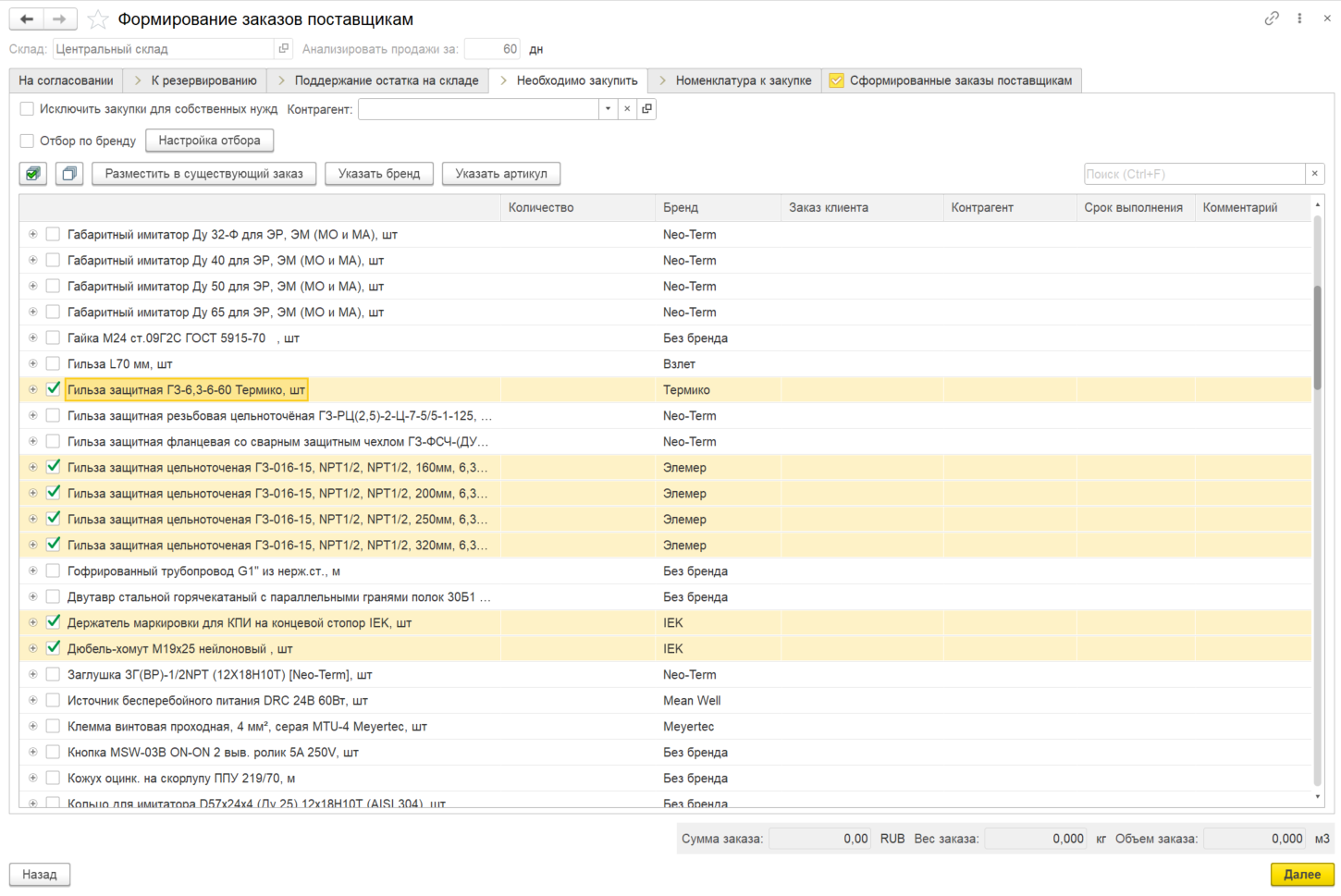Uncheck 'Дюбель-хомут М19х25 нейлоновый' row
1341x896 pixels.
(53, 648)
